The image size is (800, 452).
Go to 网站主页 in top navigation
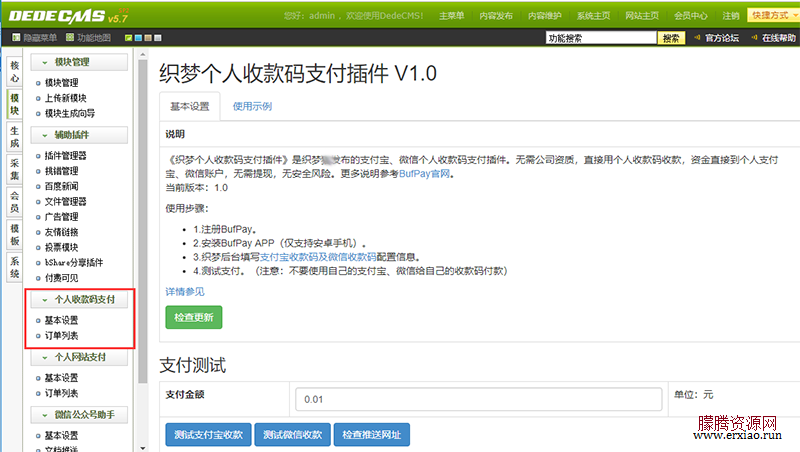[642, 16]
